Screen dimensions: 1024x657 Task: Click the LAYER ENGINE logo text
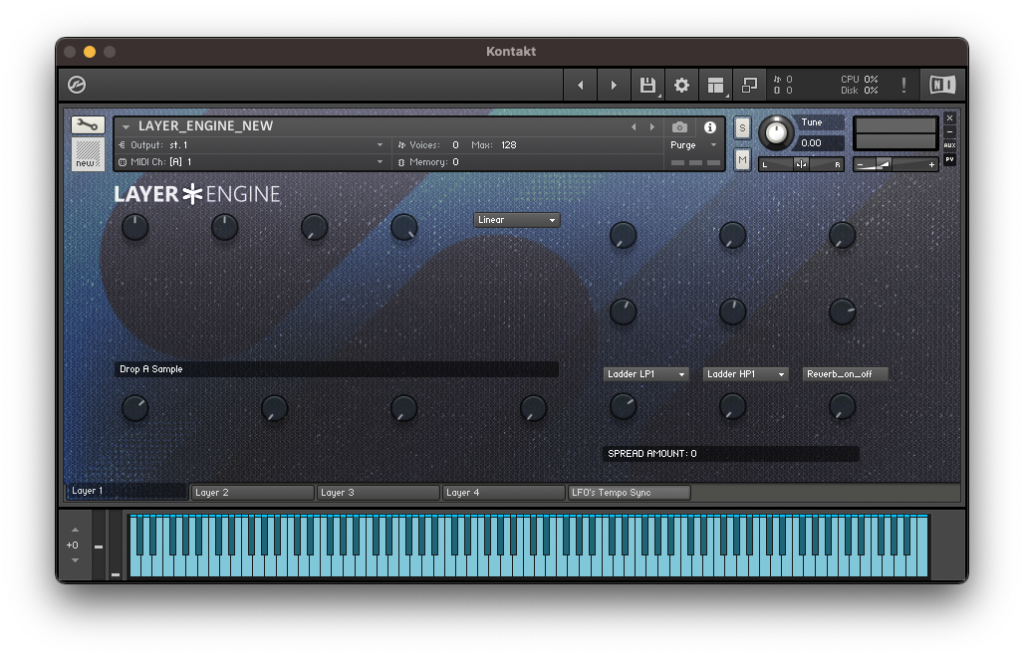197,194
